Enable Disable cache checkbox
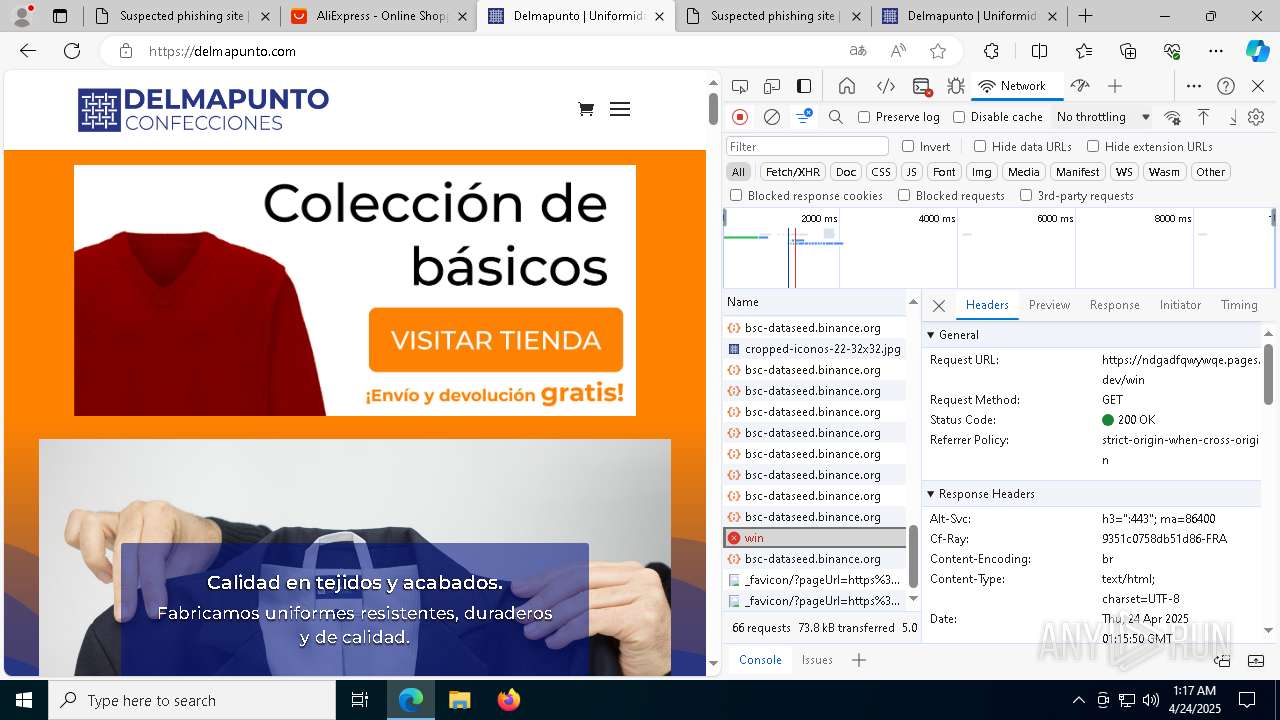Image resolution: width=1280 pixels, height=720 pixels. coord(959,117)
